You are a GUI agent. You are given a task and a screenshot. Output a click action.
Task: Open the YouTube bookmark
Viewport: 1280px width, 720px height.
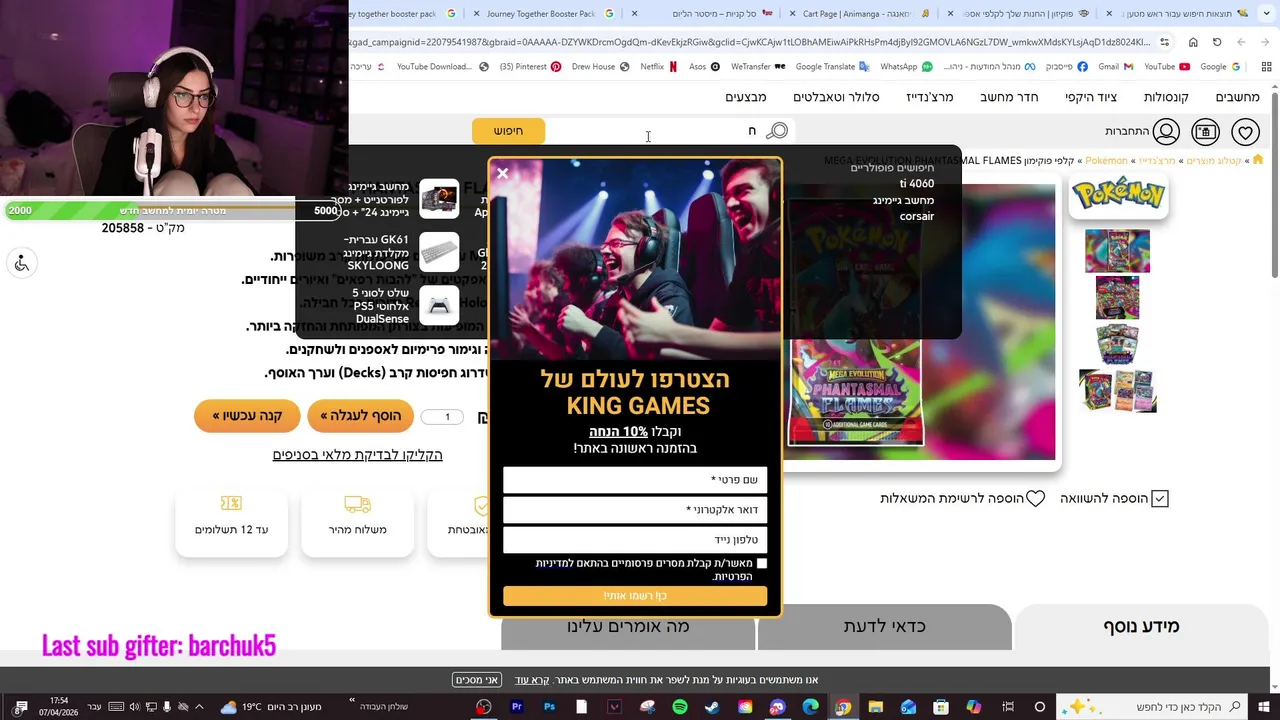(1167, 67)
